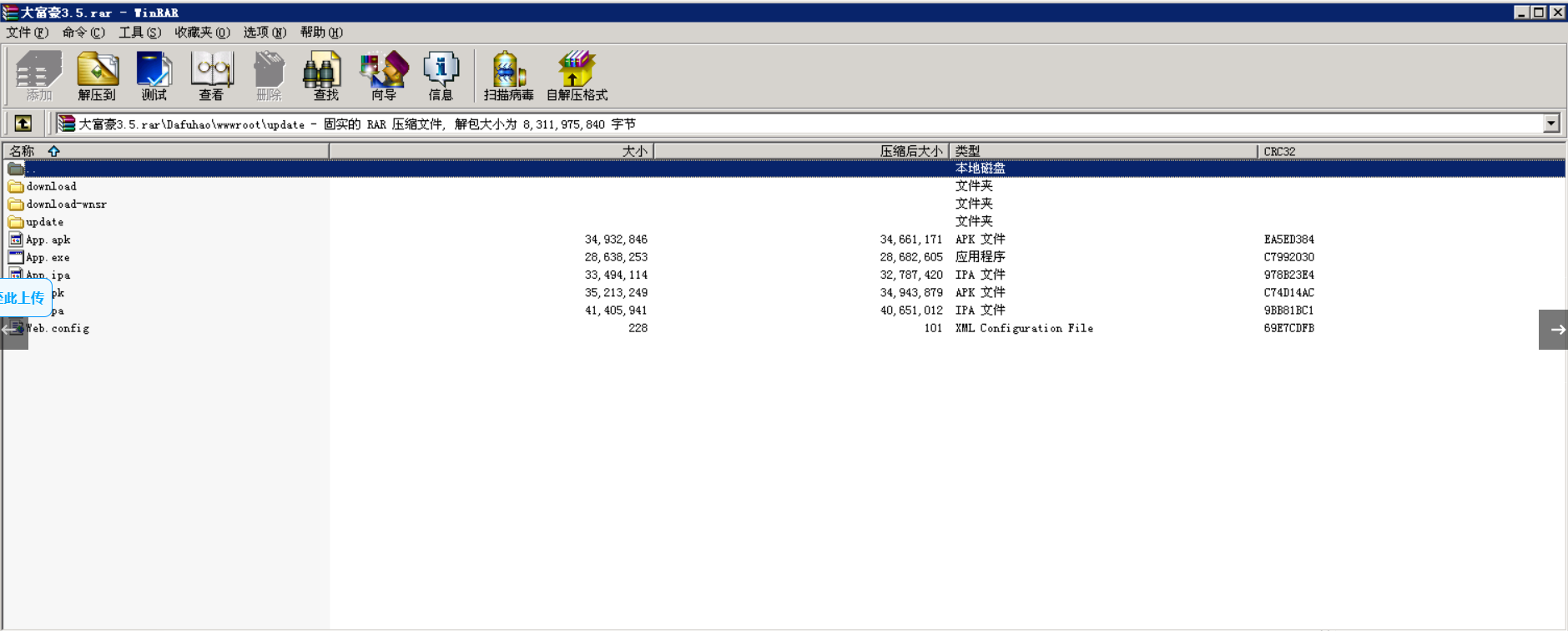Click the 应用程序 type cell
This screenshot has width=1568, height=631.
pos(981,257)
